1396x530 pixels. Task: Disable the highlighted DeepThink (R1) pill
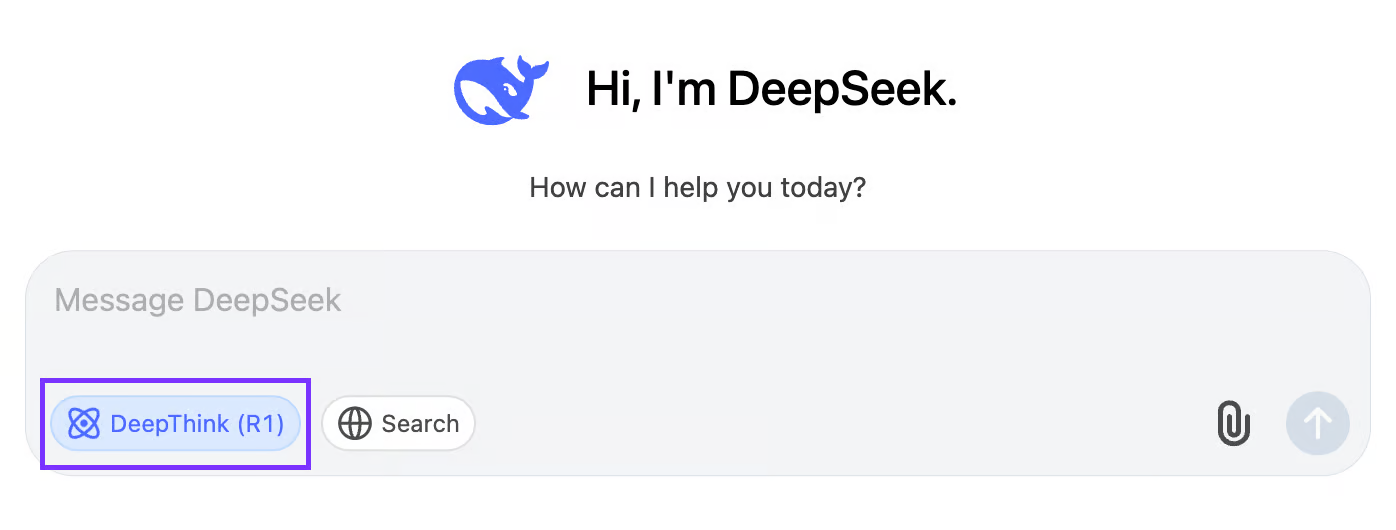click(176, 424)
